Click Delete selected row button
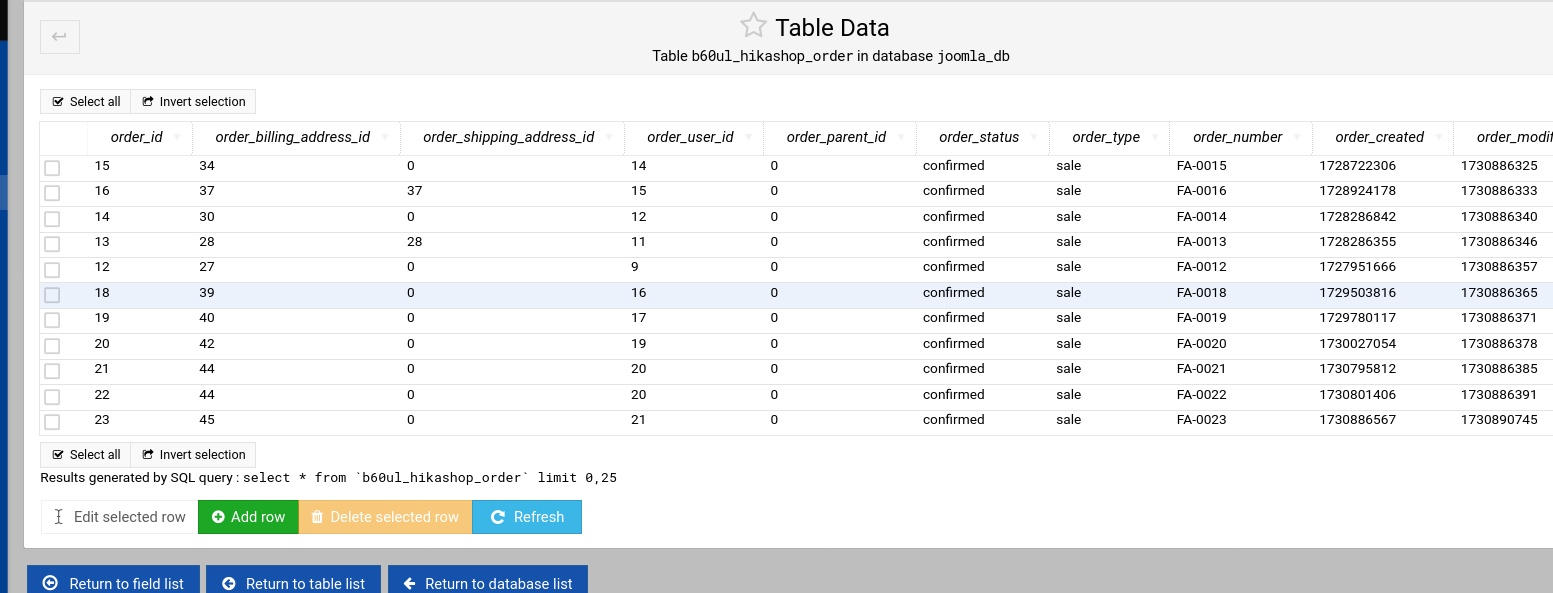 [x=385, y=517]
